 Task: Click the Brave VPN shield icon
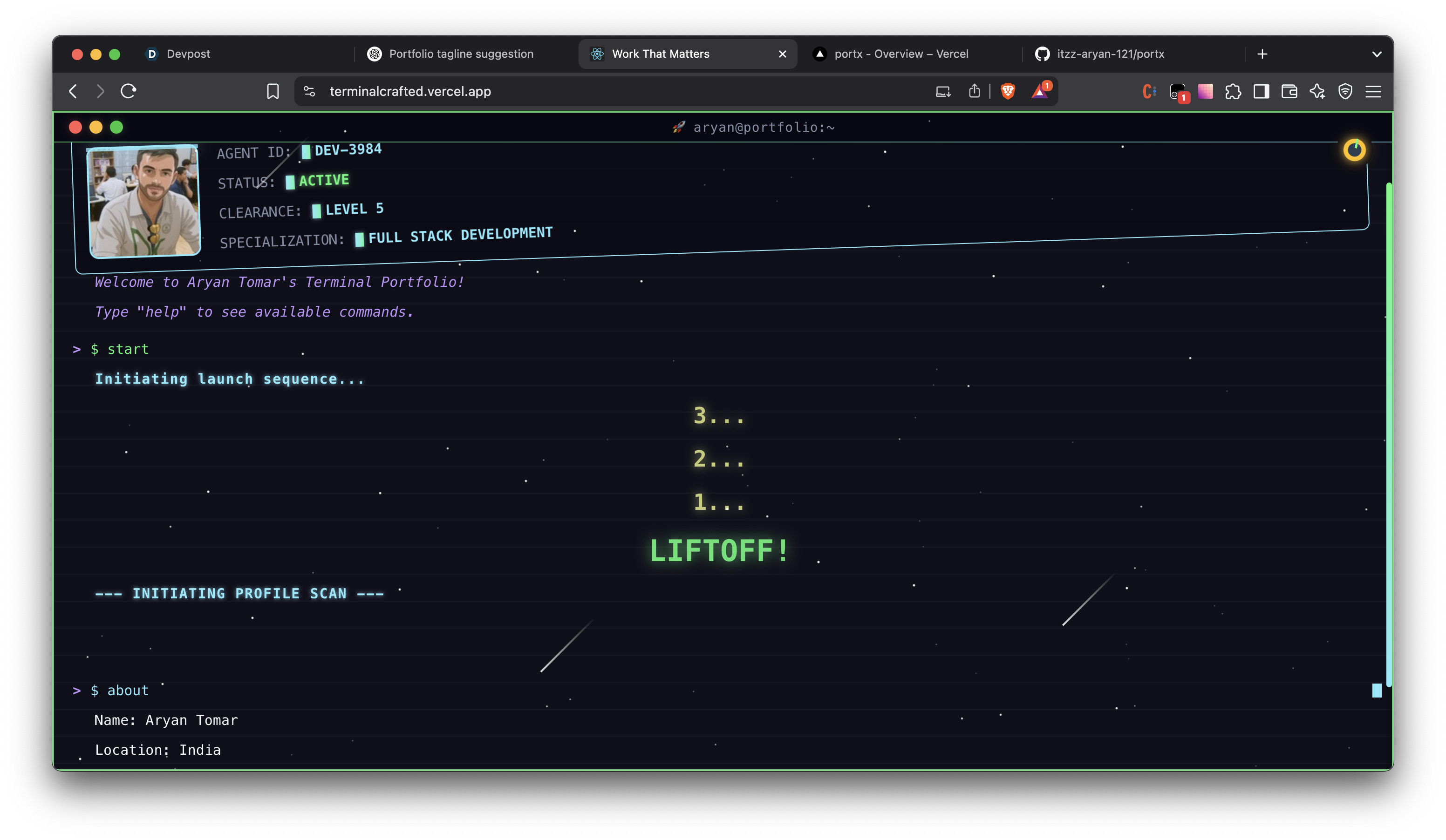(x=1345, y=91)
